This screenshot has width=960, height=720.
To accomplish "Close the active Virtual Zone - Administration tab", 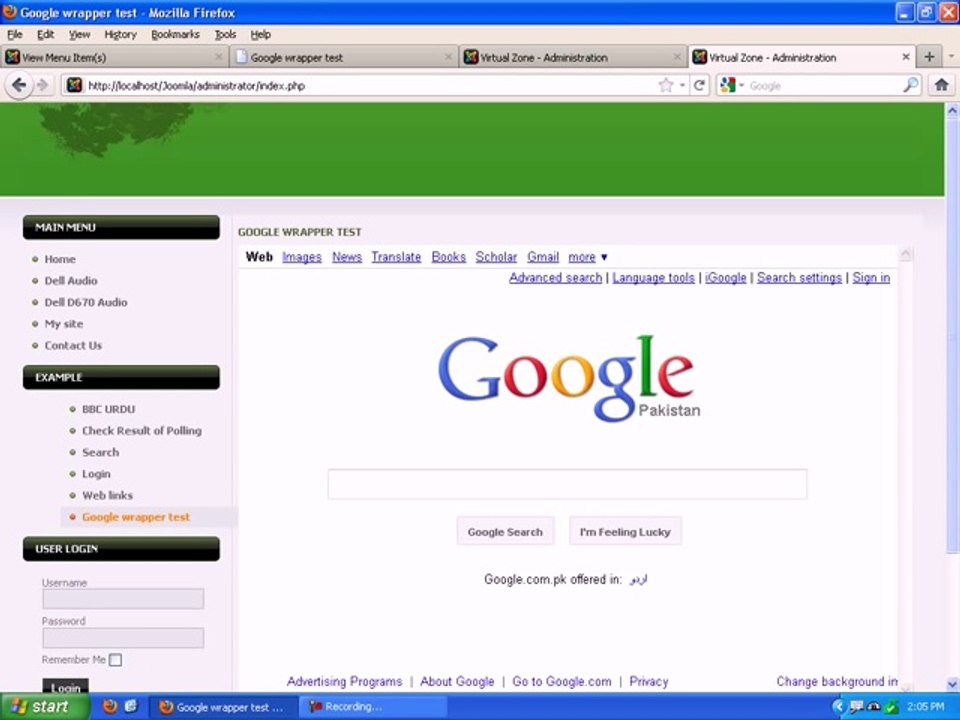I will click(906, 57).
